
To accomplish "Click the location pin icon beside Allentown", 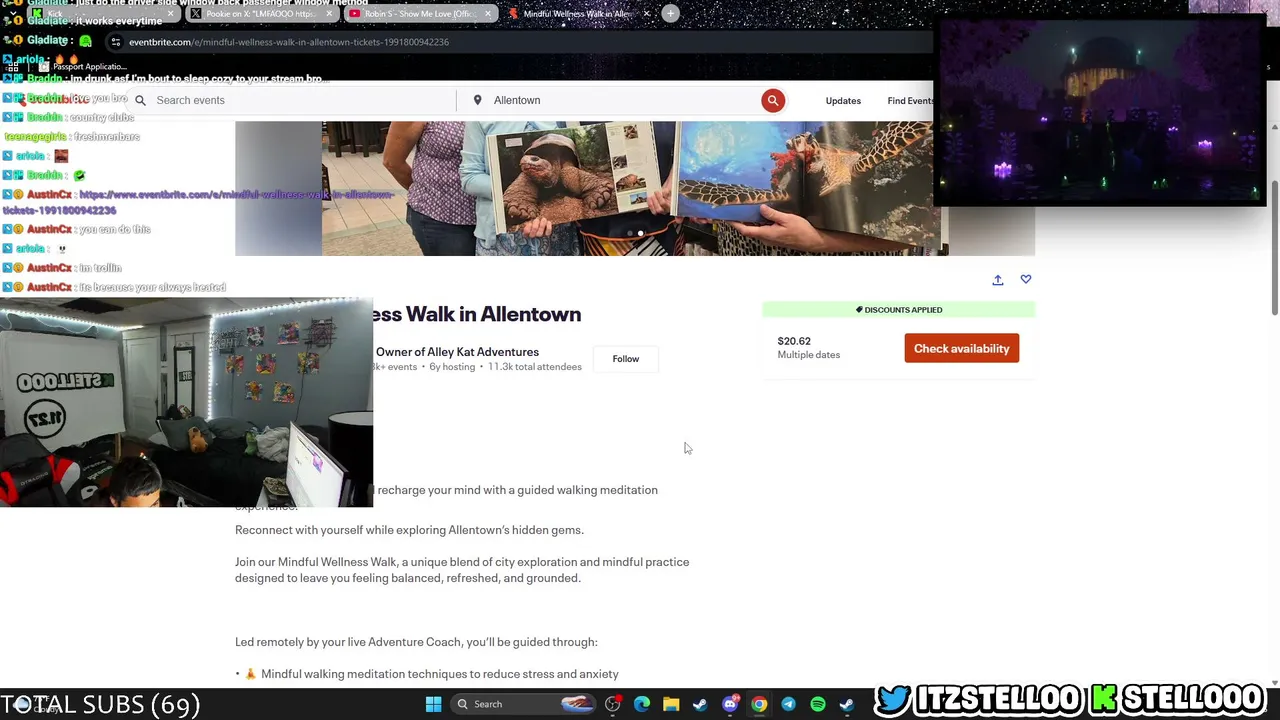I will point(477,100).
